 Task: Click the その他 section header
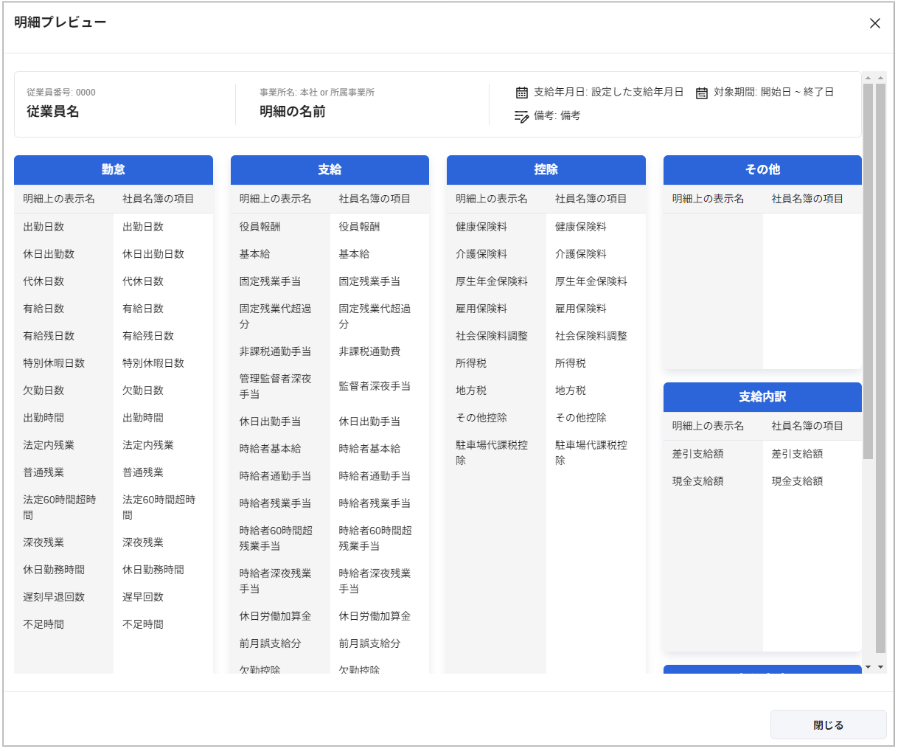click(x=762, y=170)
